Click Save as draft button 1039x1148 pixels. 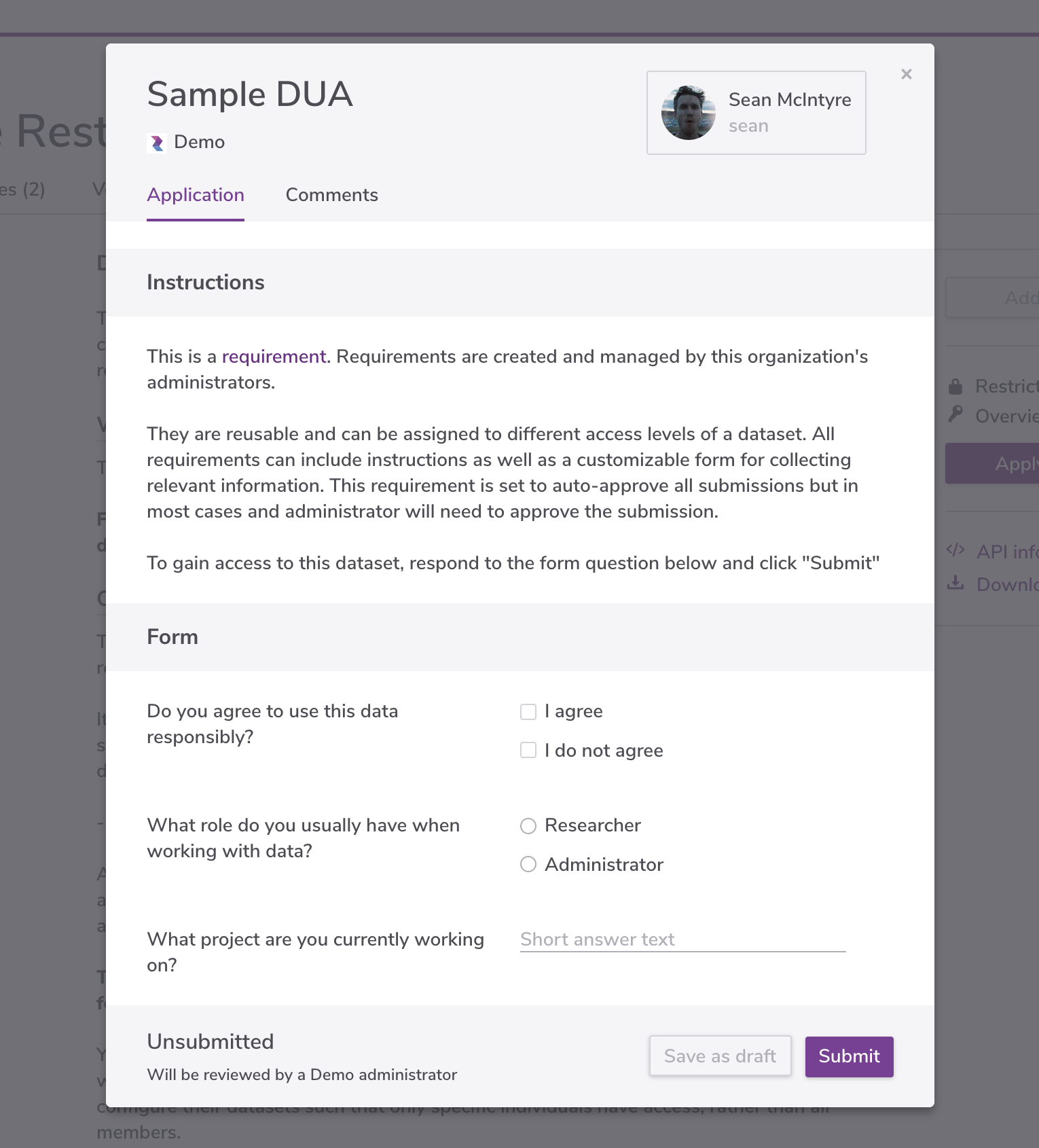pos(720,1056)
